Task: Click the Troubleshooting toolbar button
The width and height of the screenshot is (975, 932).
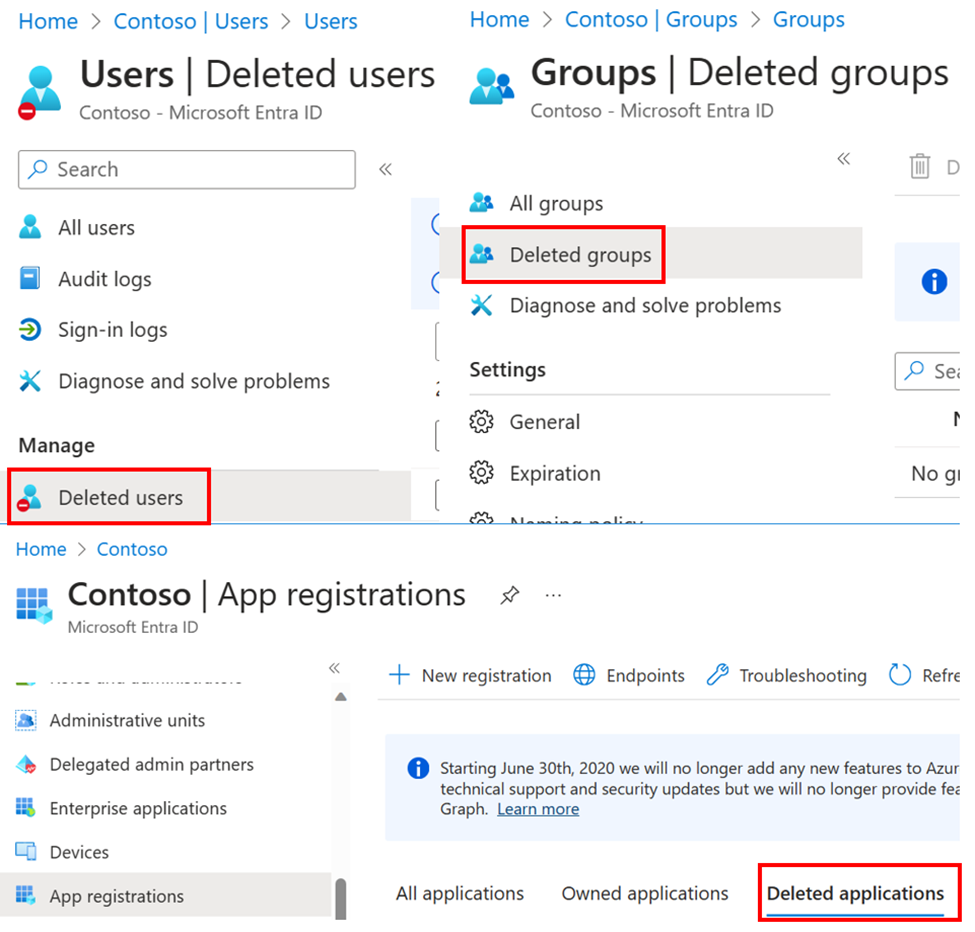Action: click(787, 675)
